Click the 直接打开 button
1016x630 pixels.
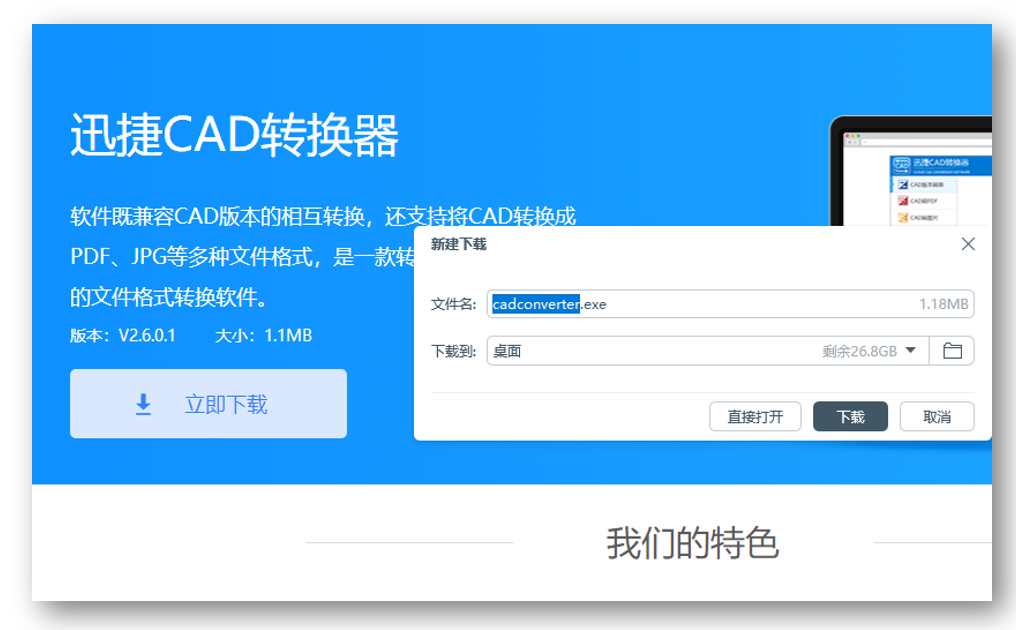755,417
